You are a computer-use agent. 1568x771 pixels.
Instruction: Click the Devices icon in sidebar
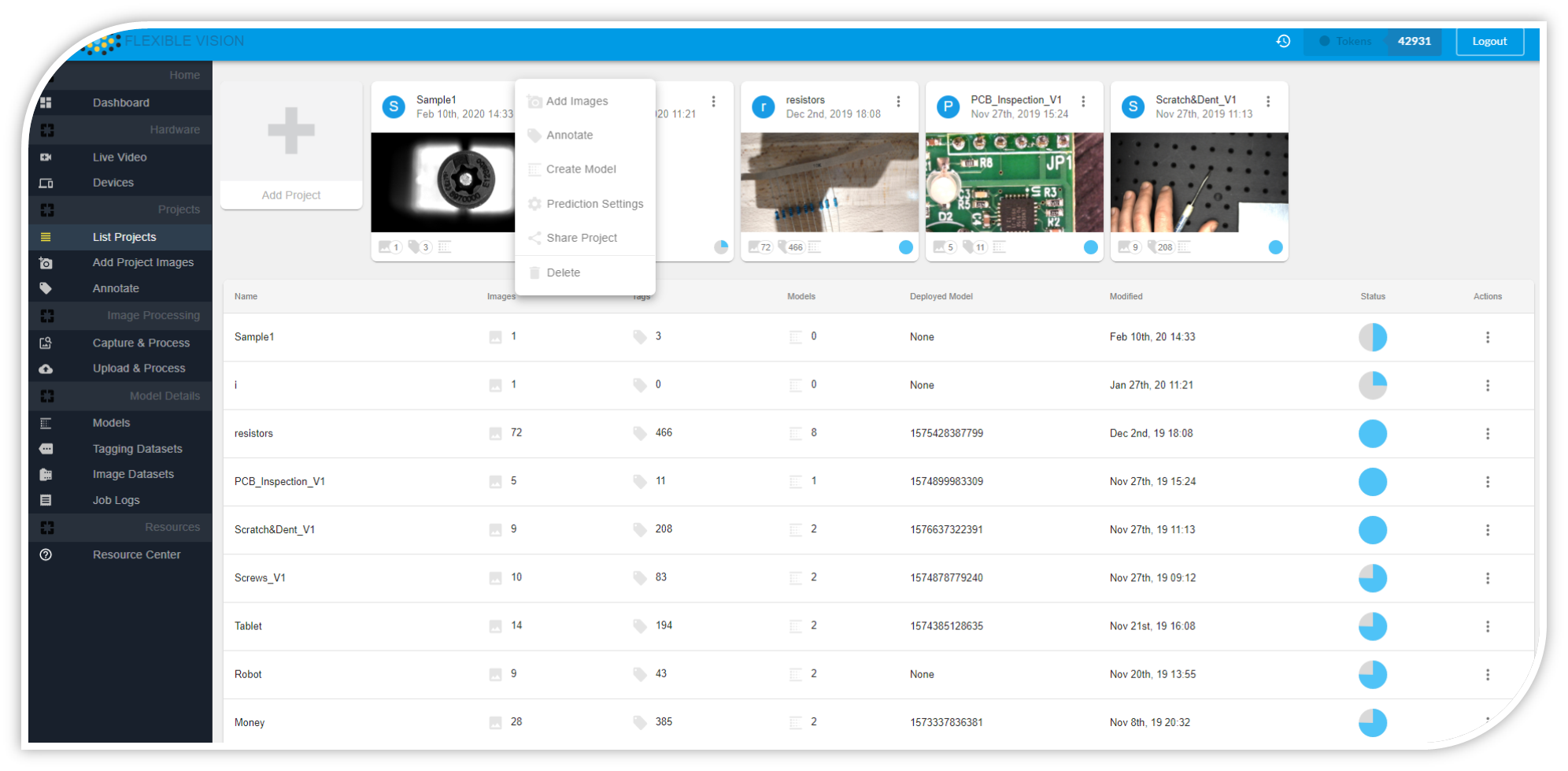pyautogui.click(x=46, y=183)
